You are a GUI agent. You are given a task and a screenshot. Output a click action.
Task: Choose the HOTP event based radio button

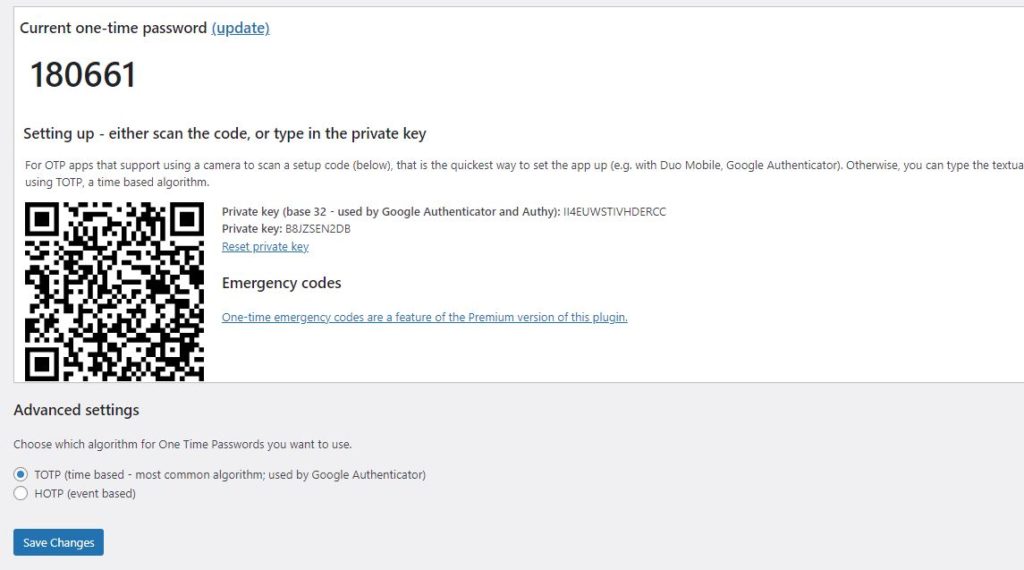pos(21,493)
